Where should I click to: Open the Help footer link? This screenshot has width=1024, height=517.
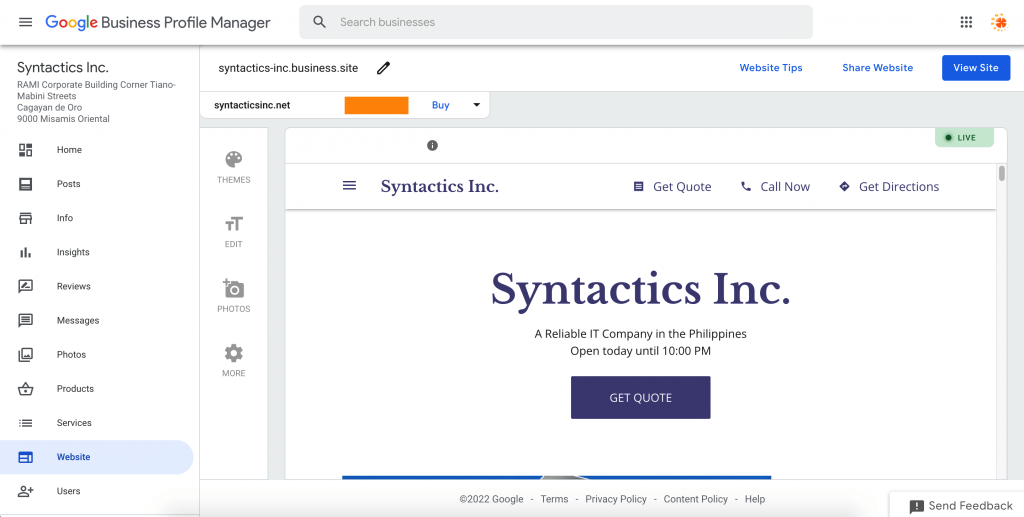click(x=754, y=499)
